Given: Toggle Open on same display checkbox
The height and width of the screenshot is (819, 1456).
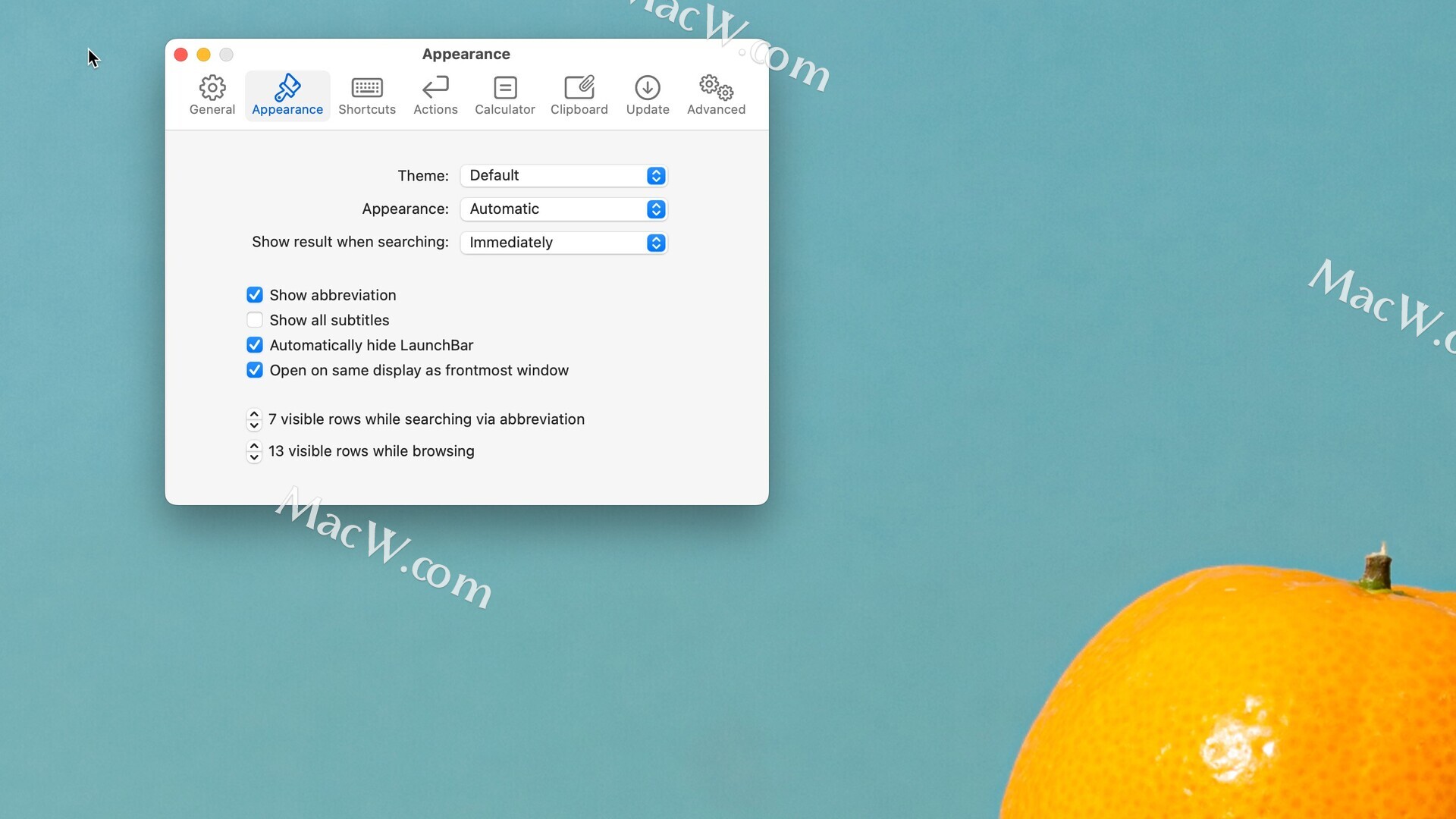Looking at the screenshot, I should 255,370.
